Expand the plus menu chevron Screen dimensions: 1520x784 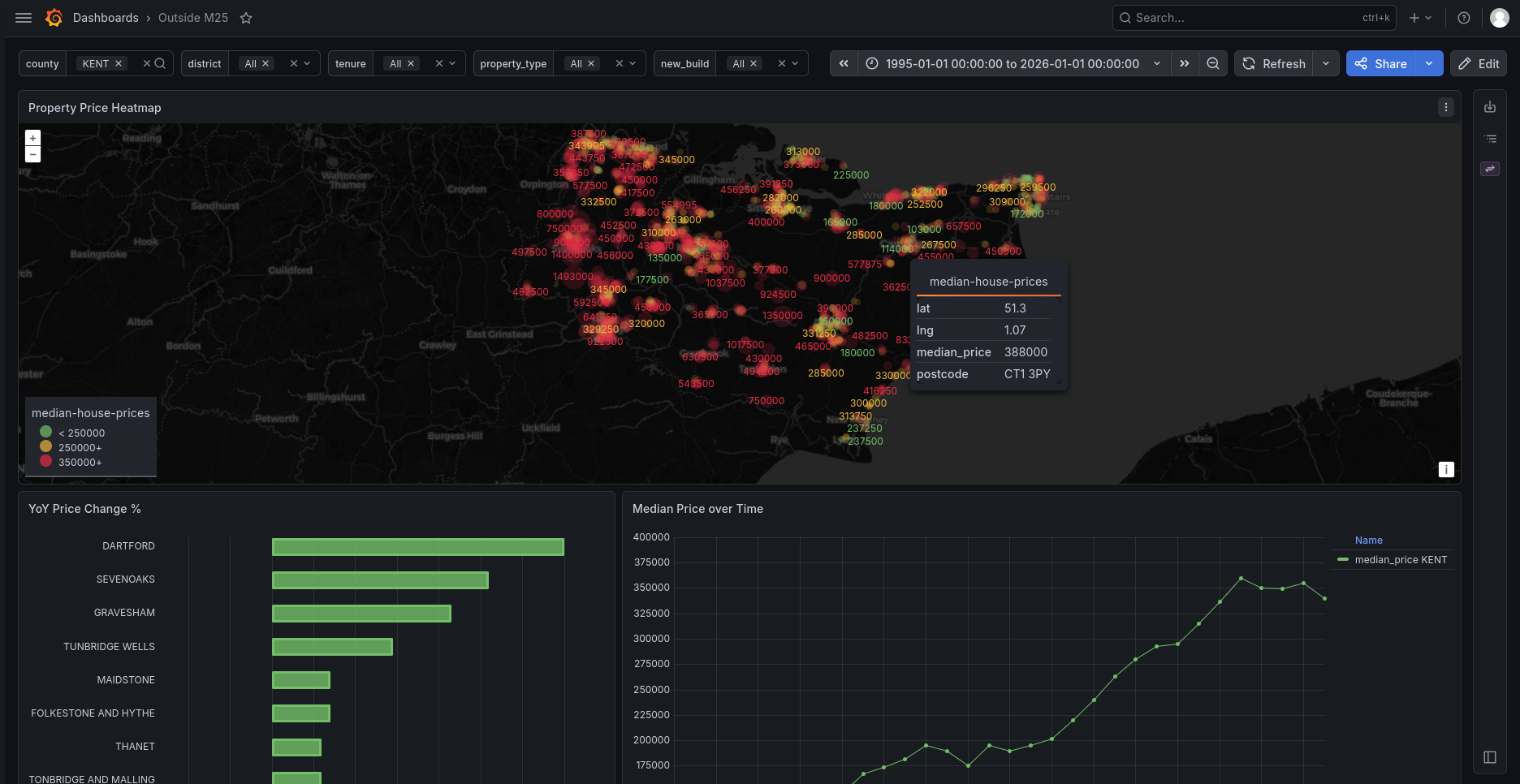[x=1428, y=18]
